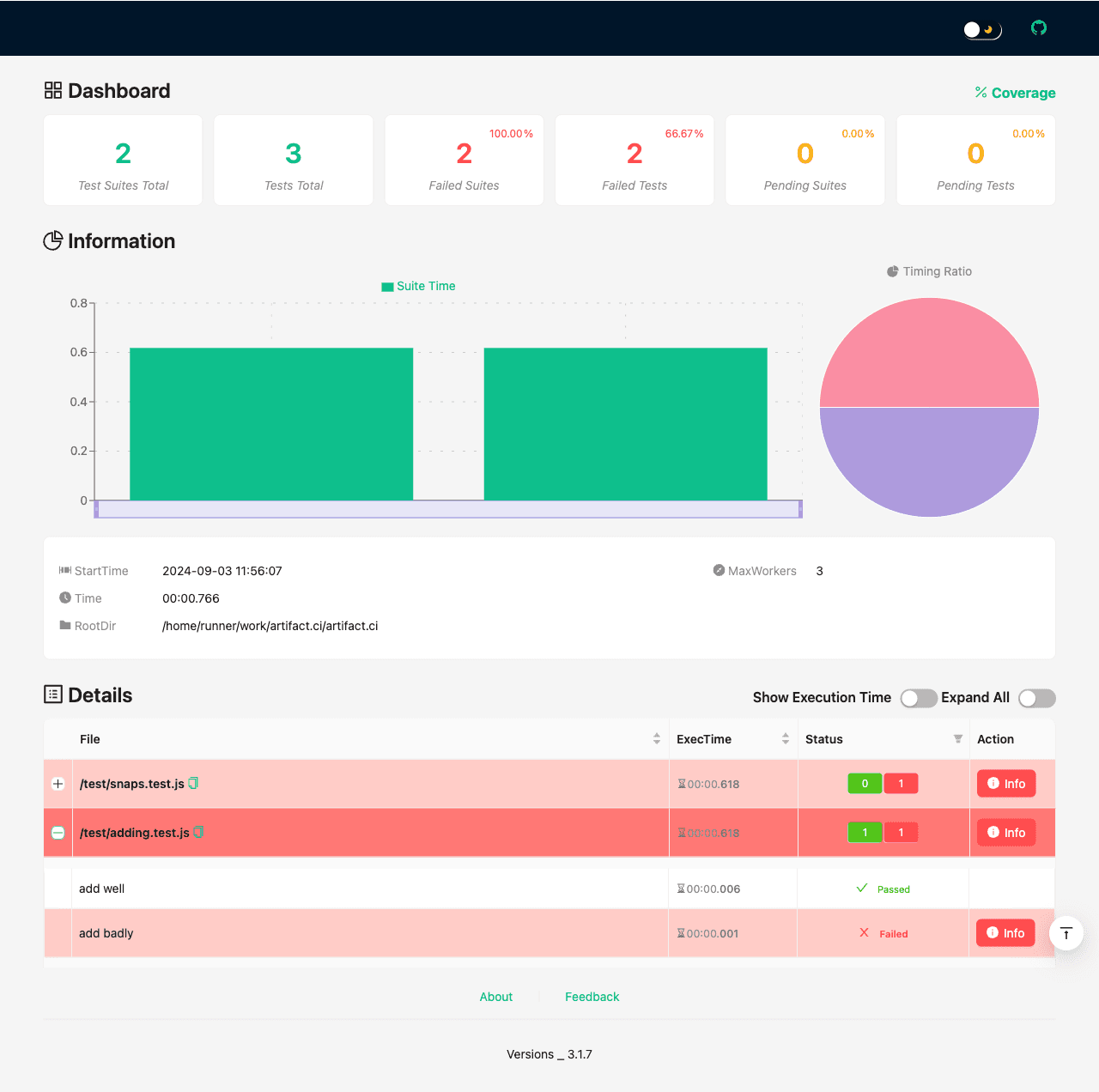Open the Feedback footer link

click(x=592, y=997)
